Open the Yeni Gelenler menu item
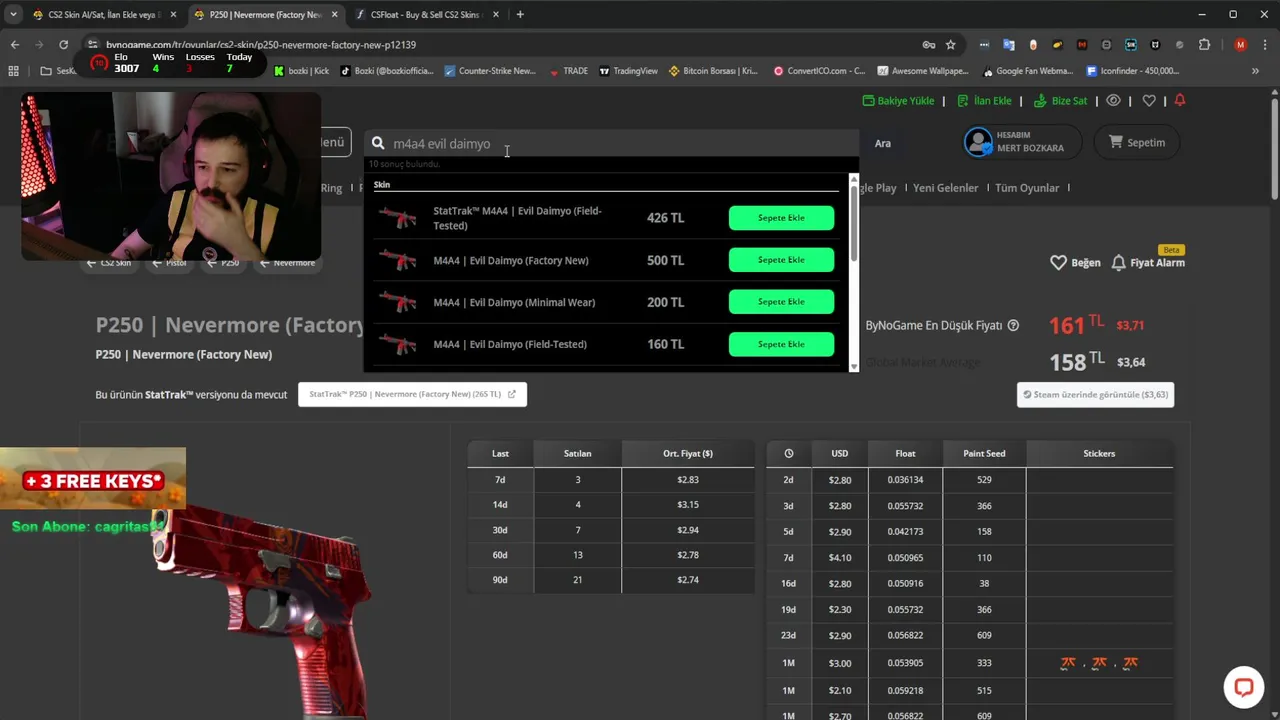 click(x=945, y=188)
